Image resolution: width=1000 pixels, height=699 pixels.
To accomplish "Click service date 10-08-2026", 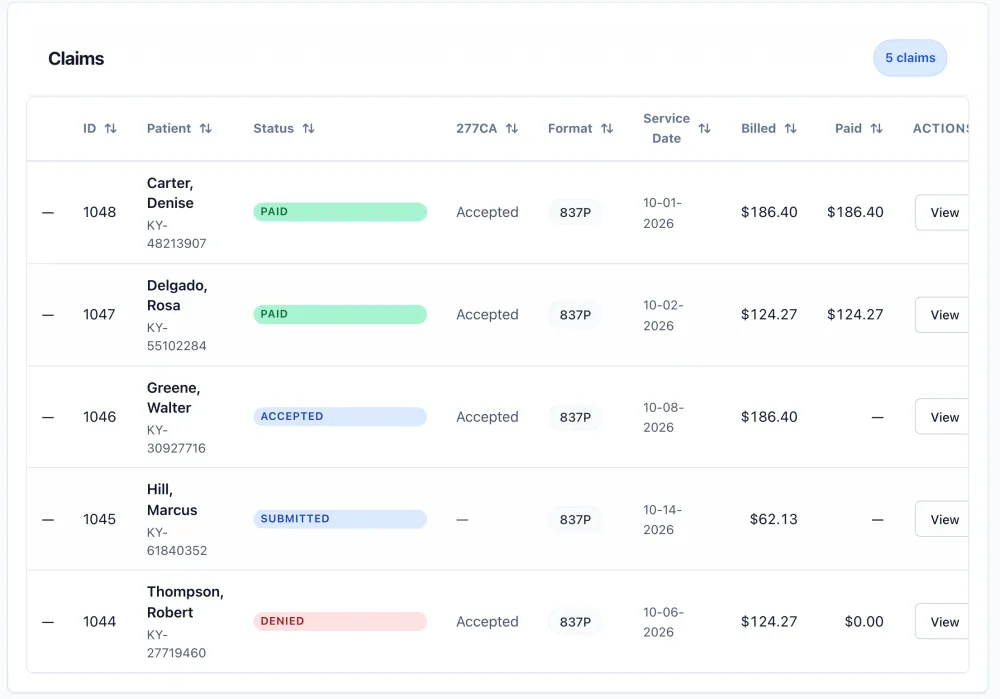I will coord(663,417).
